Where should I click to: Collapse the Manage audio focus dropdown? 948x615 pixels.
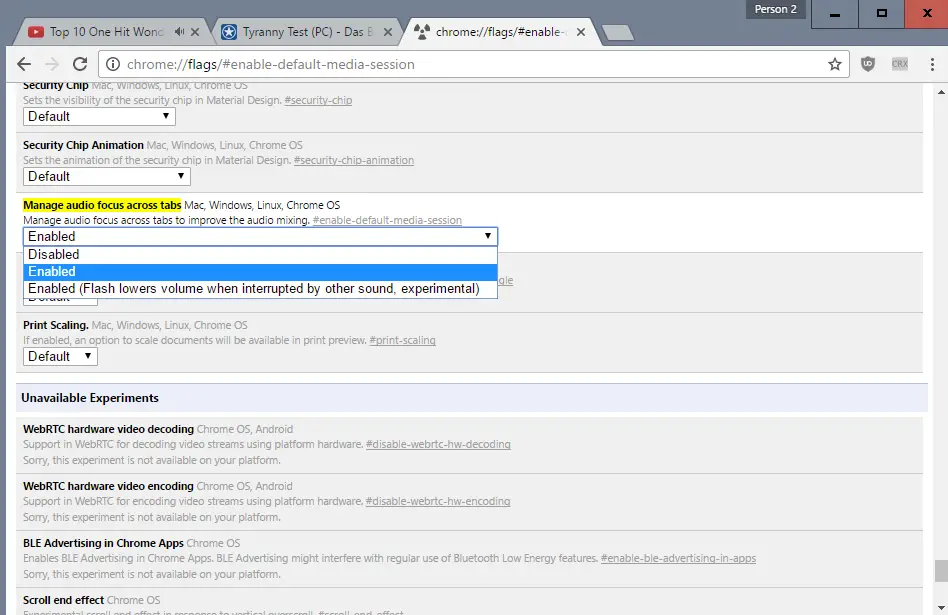tap(260, 236)
